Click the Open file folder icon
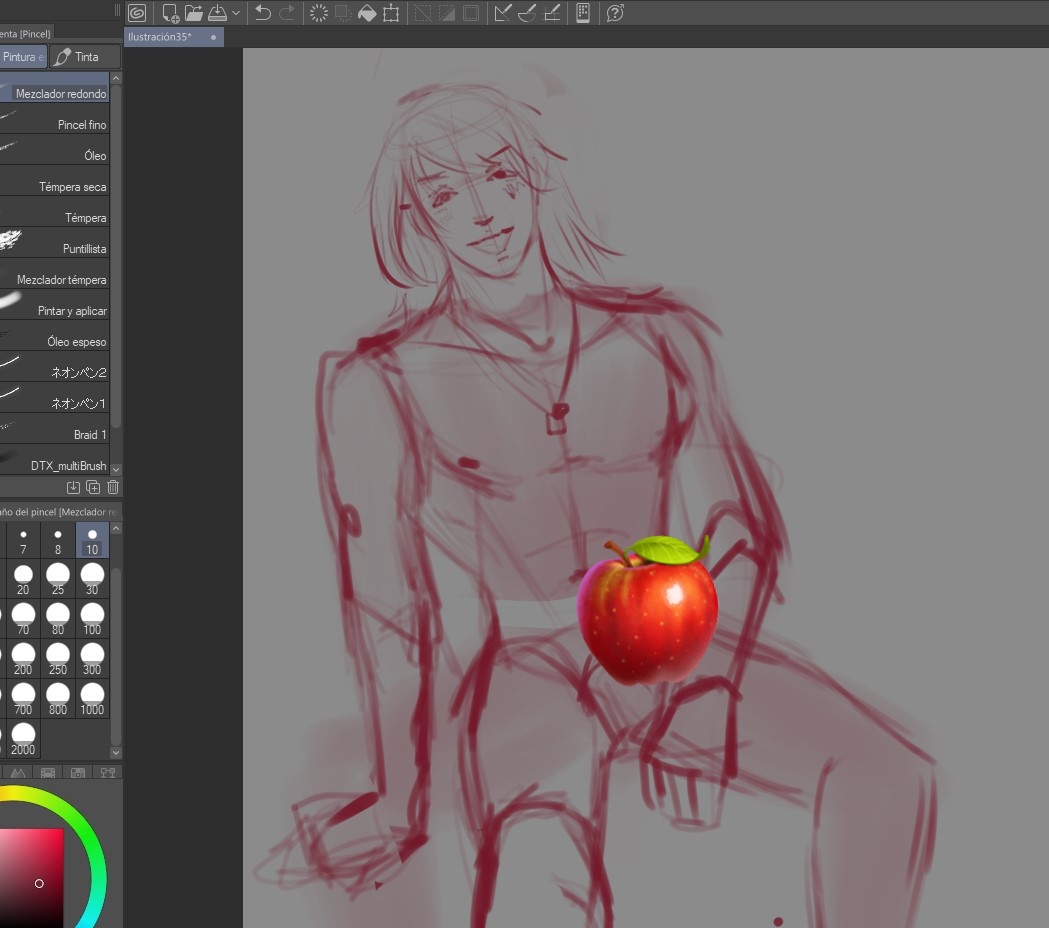 coord(193,13)
